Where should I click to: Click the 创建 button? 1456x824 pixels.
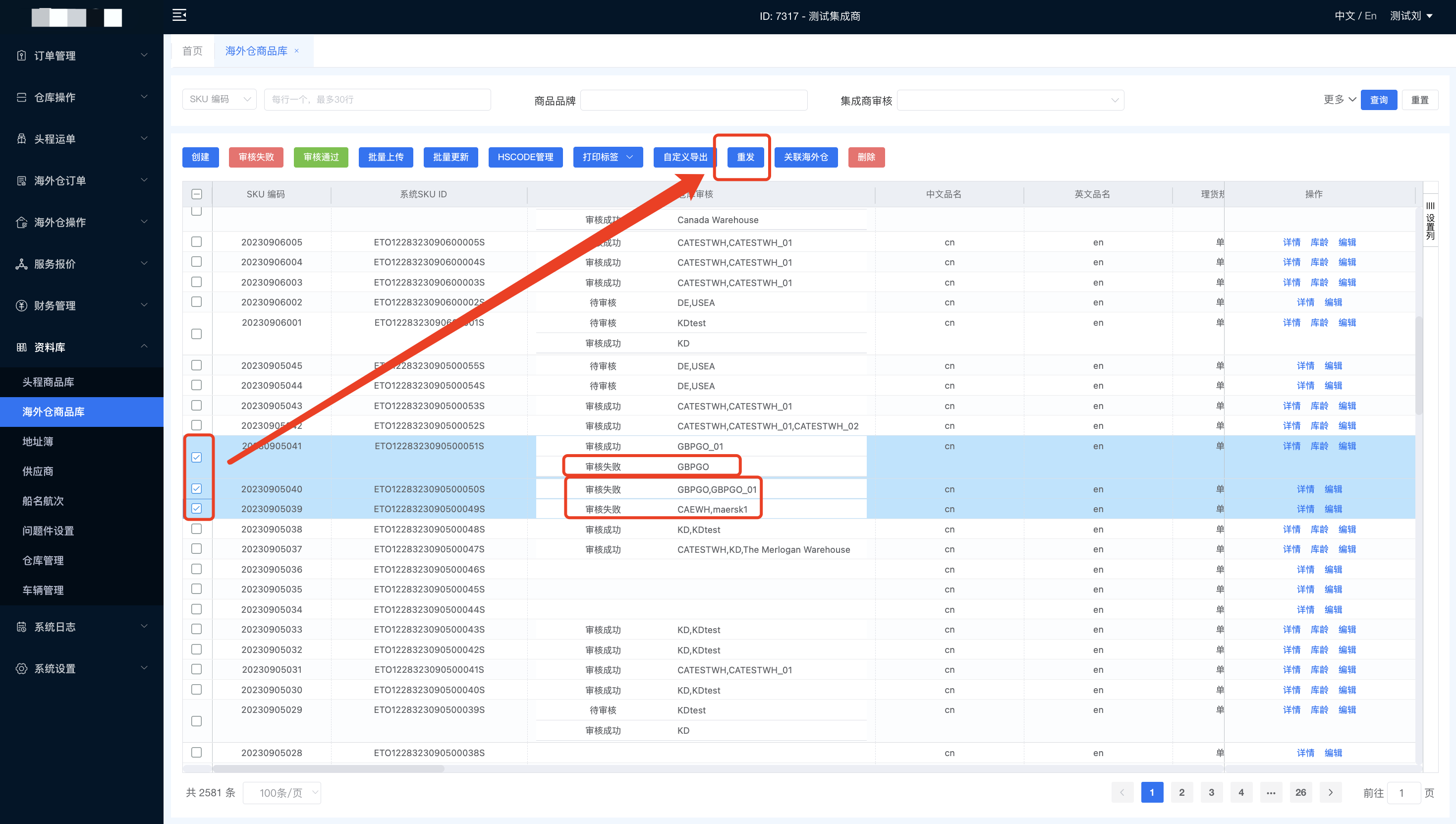click(200, 157)
